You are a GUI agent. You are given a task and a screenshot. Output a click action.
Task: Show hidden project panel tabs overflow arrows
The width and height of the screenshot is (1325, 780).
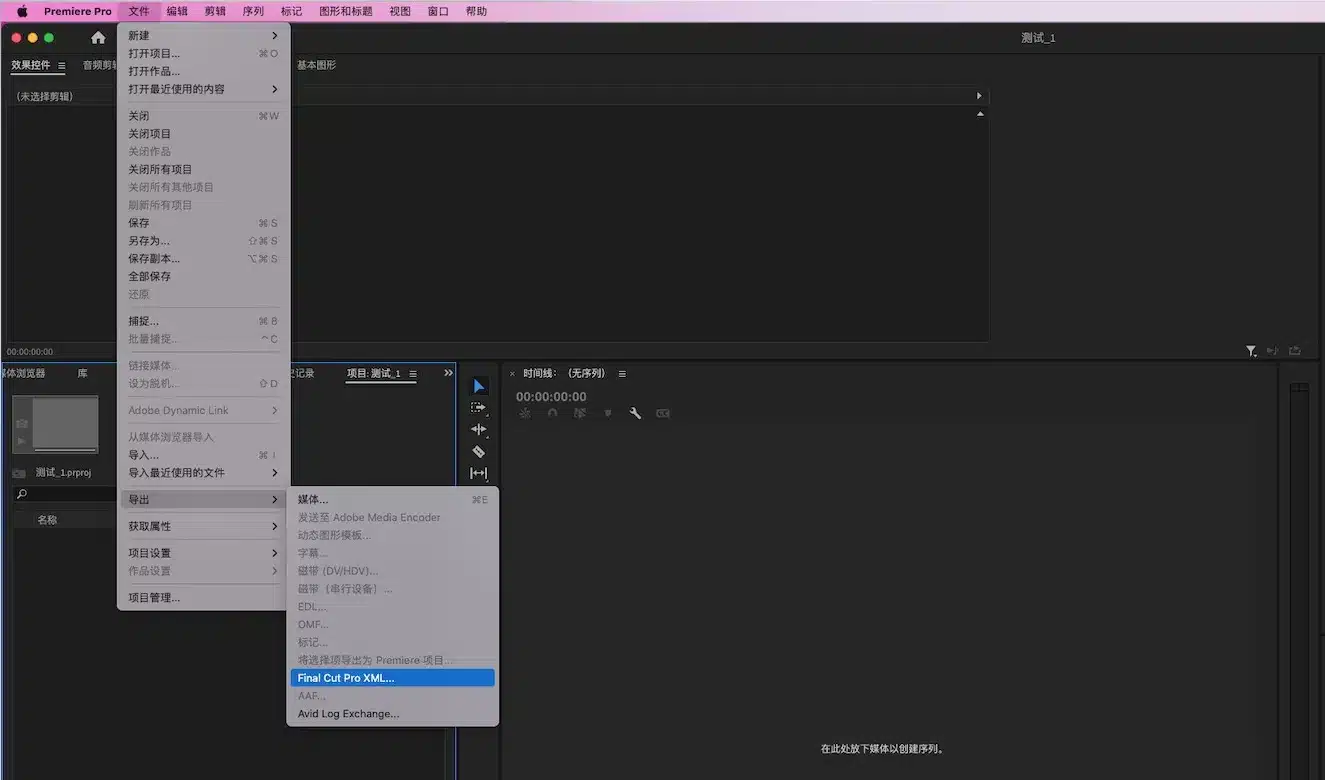pyautogui.click(x=448, y=373)
